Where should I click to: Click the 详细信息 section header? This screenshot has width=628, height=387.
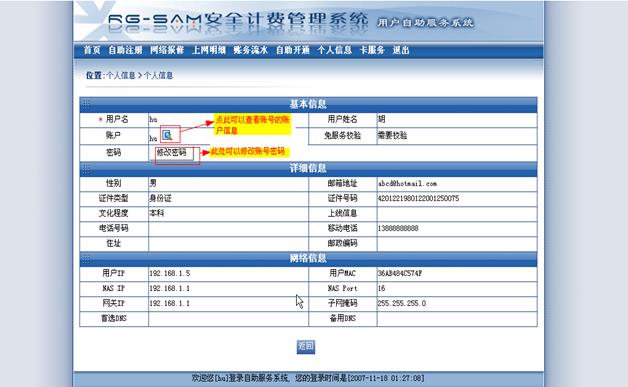308,168
